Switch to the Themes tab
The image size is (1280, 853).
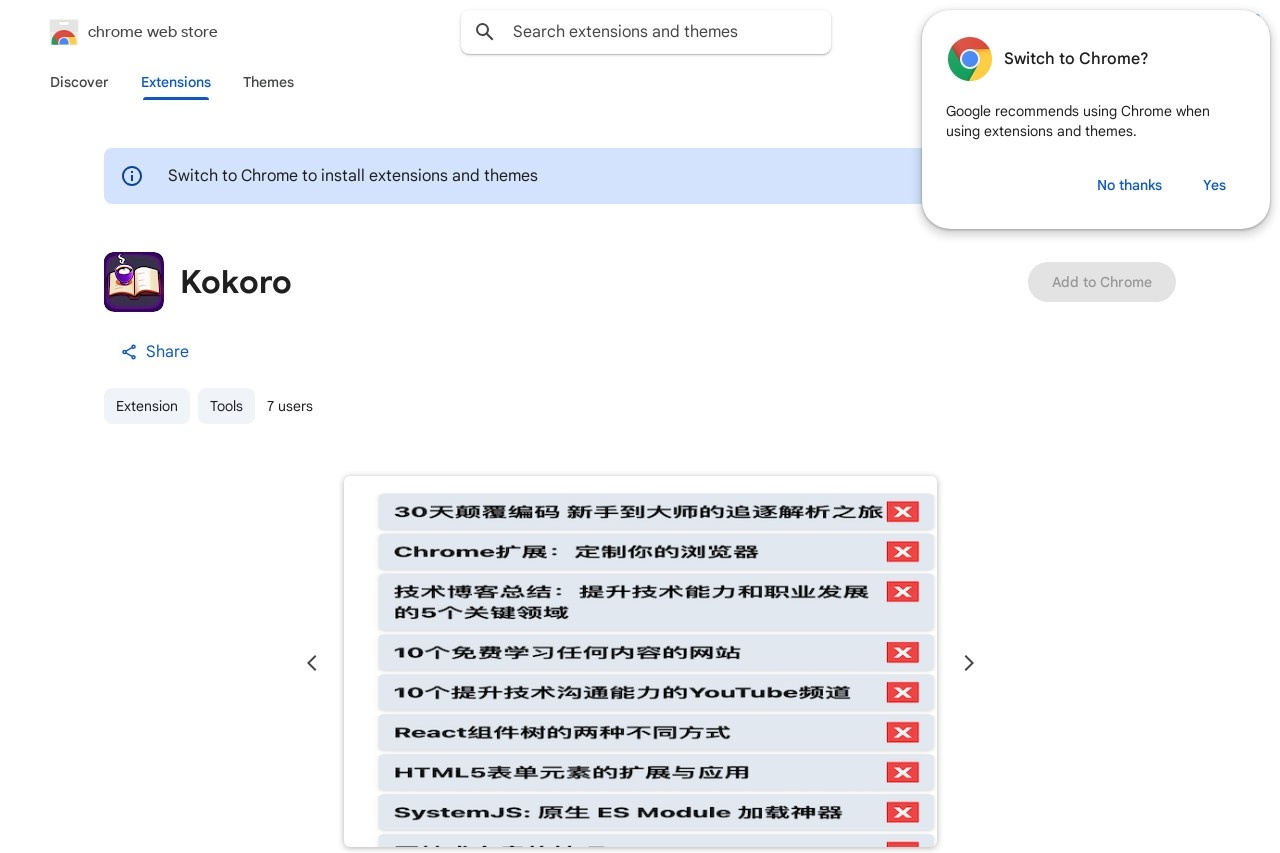pos(268,82)
